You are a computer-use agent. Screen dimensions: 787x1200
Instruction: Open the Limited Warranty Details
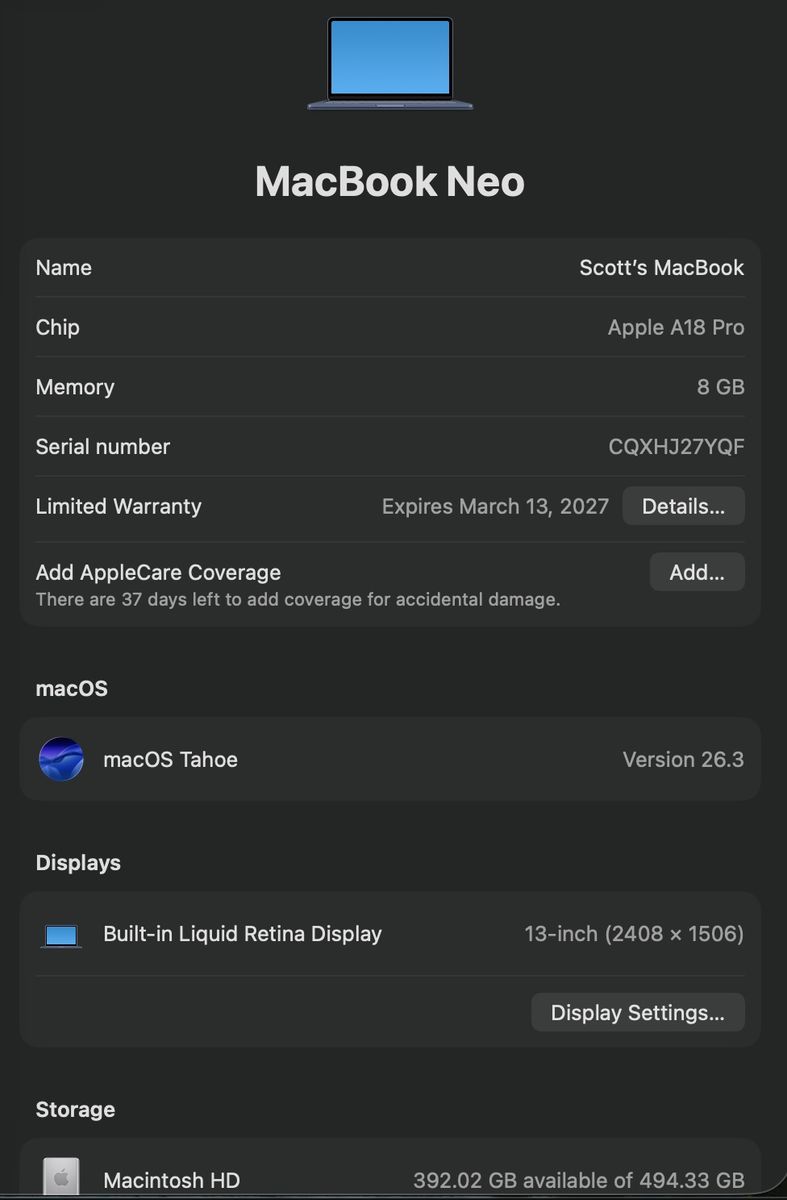tap(683, 506)
